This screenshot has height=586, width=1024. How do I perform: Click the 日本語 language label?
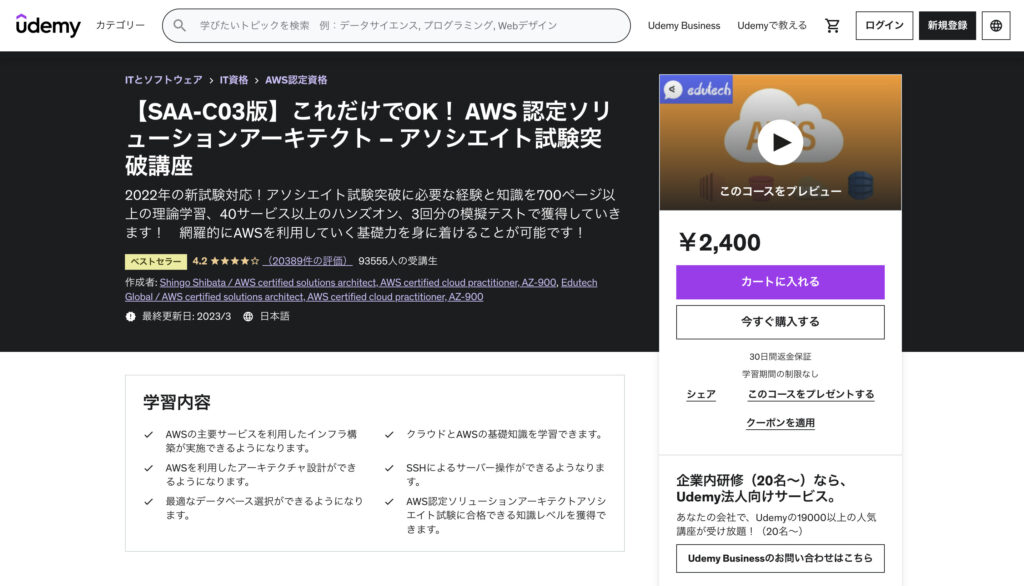(x=274, y=316)
